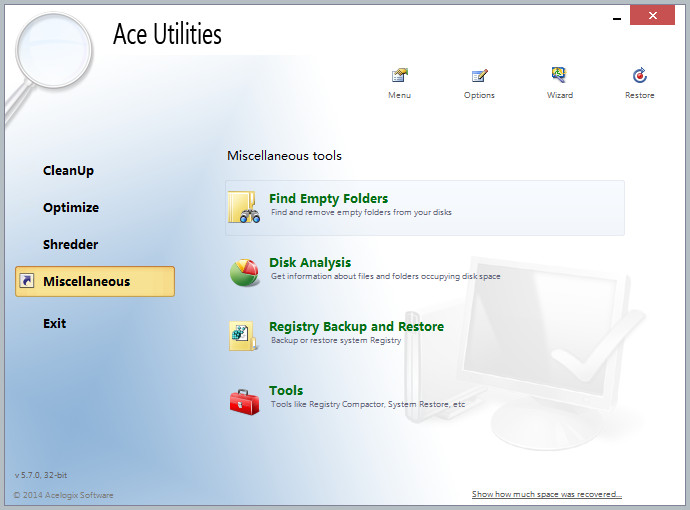Close the Ace Utilities window
The height and width of the screenshot is (510, 690).
tap(652, 16)
